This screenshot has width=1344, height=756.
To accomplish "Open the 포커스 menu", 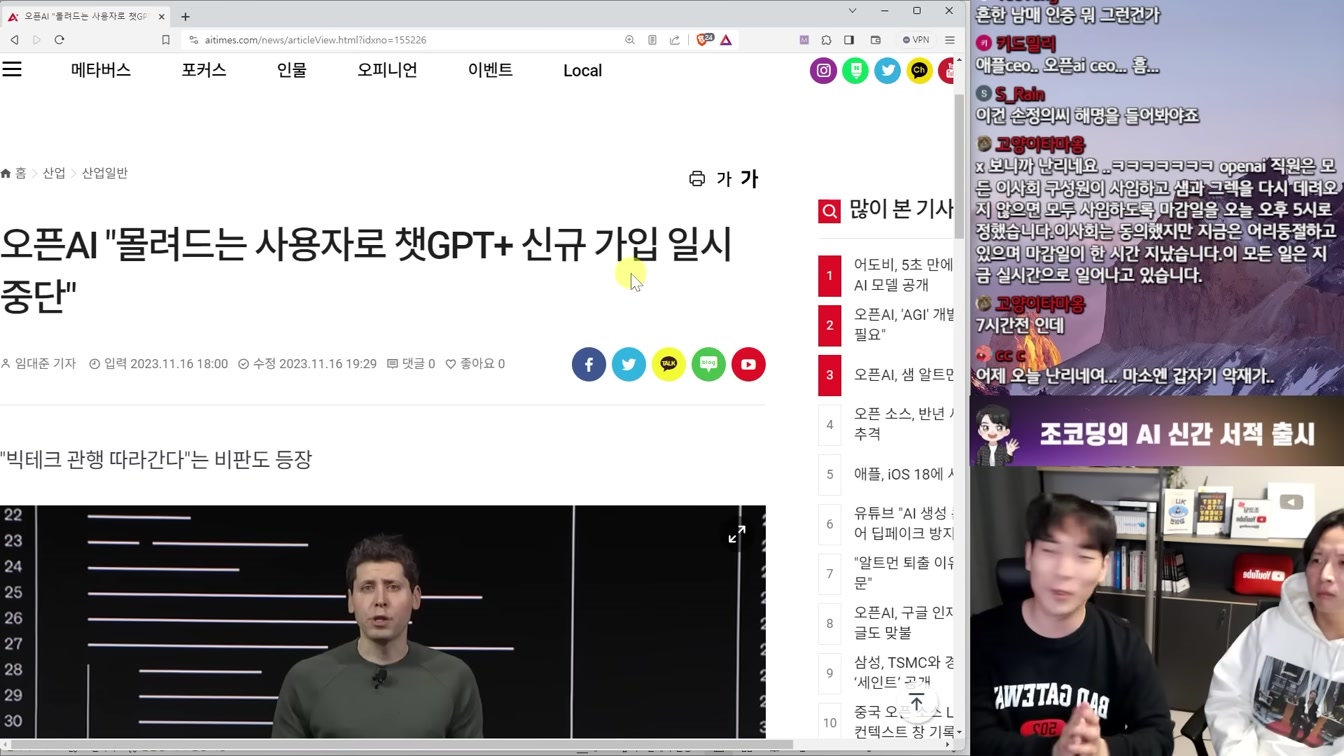I will click(x=204, y=70).
